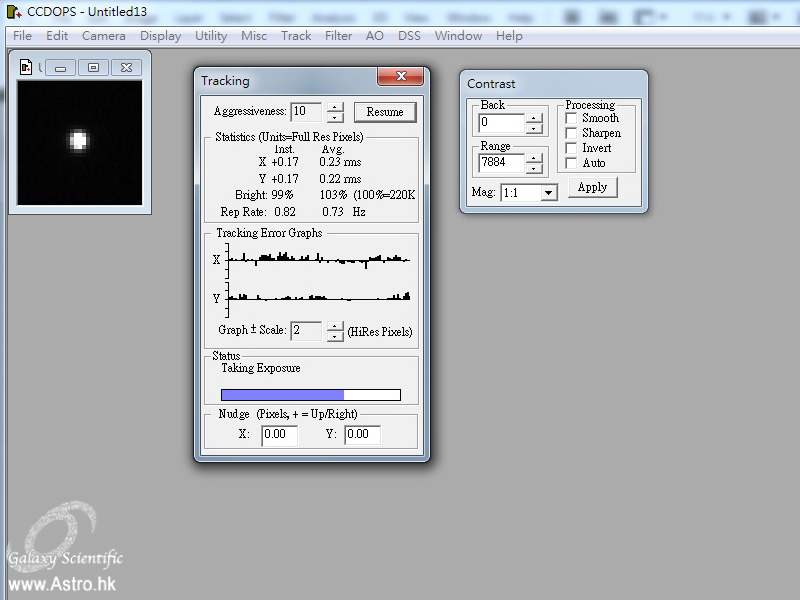Open the Camera menu
The height and width of the screenshot is (600, 800).
(104, 36)
